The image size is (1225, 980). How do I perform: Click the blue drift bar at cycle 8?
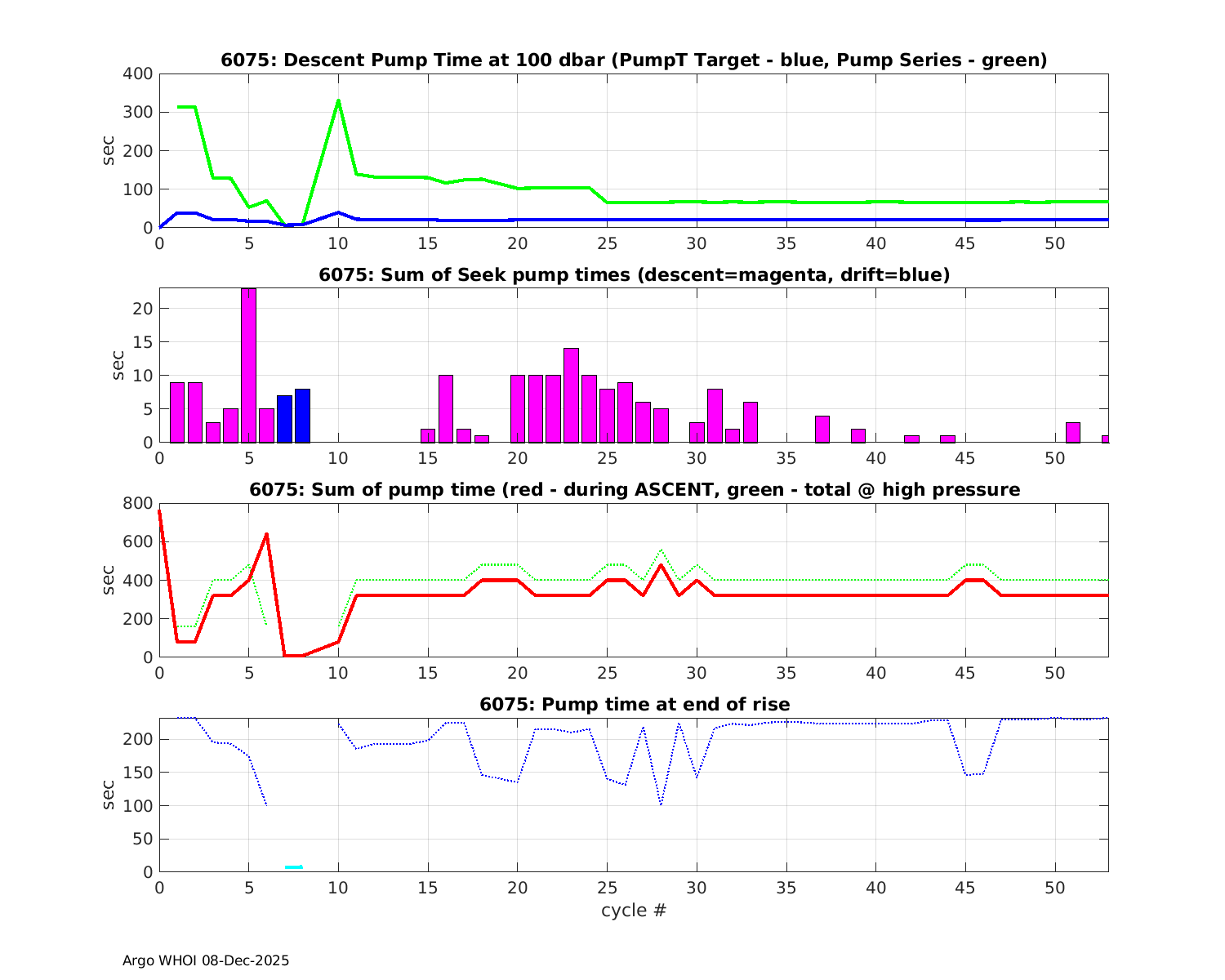(302, 416)
